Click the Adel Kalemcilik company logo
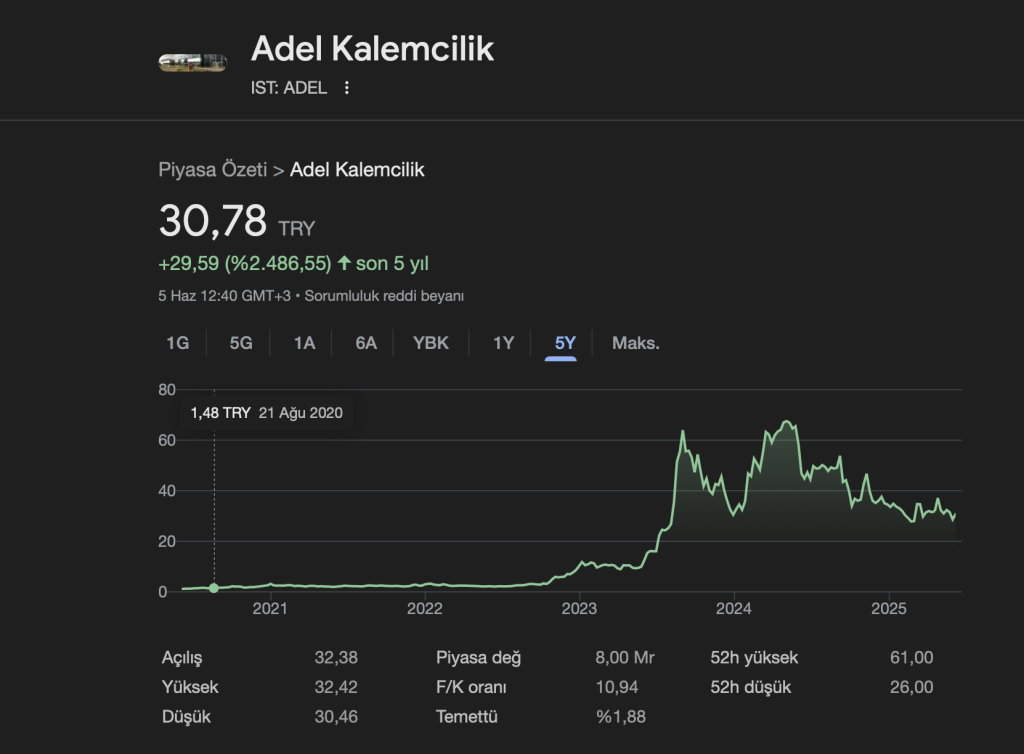 click(193, 63)
